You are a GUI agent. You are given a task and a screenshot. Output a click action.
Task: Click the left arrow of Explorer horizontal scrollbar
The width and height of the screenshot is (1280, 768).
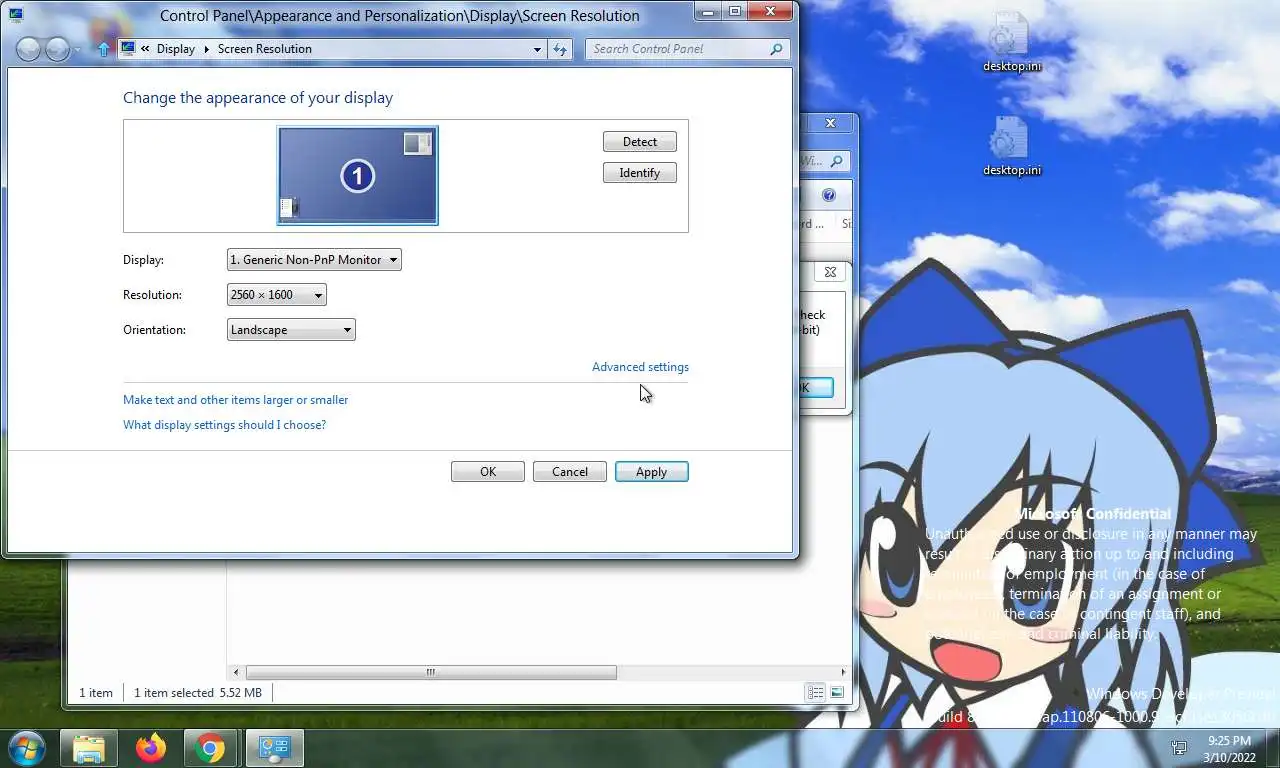[236, 673]
